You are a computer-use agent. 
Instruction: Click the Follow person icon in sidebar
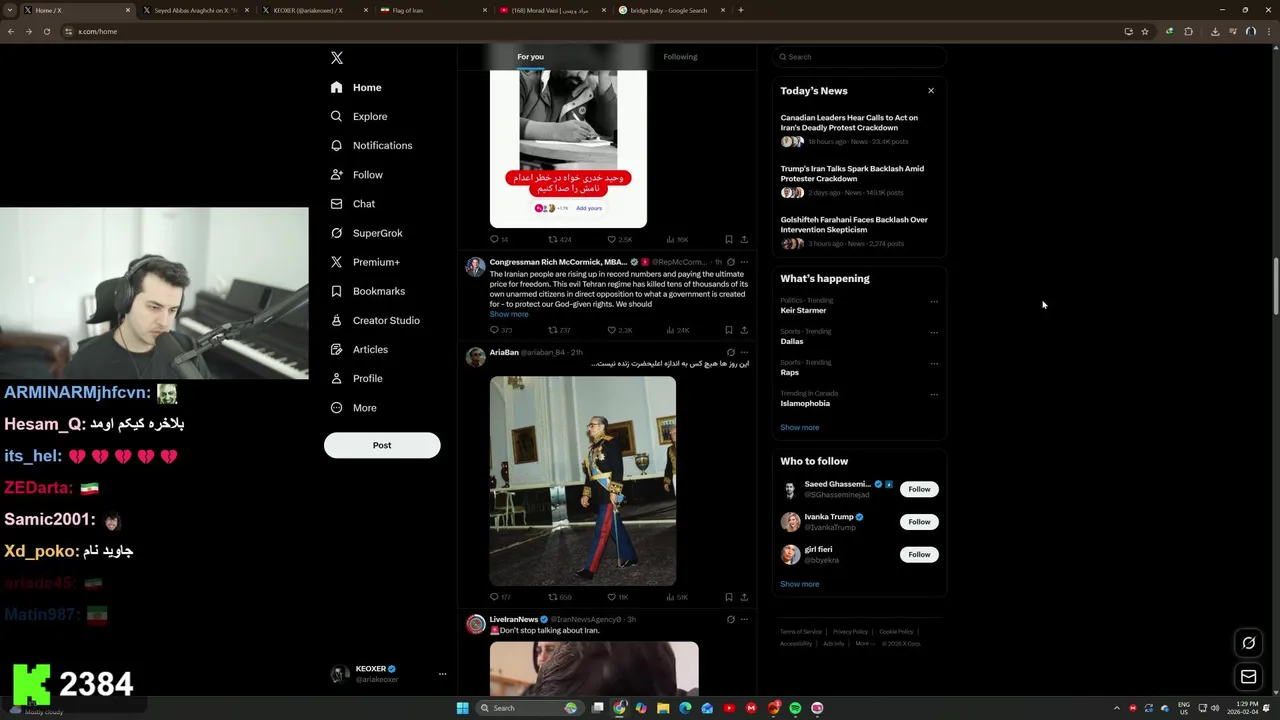coord(336,175)
